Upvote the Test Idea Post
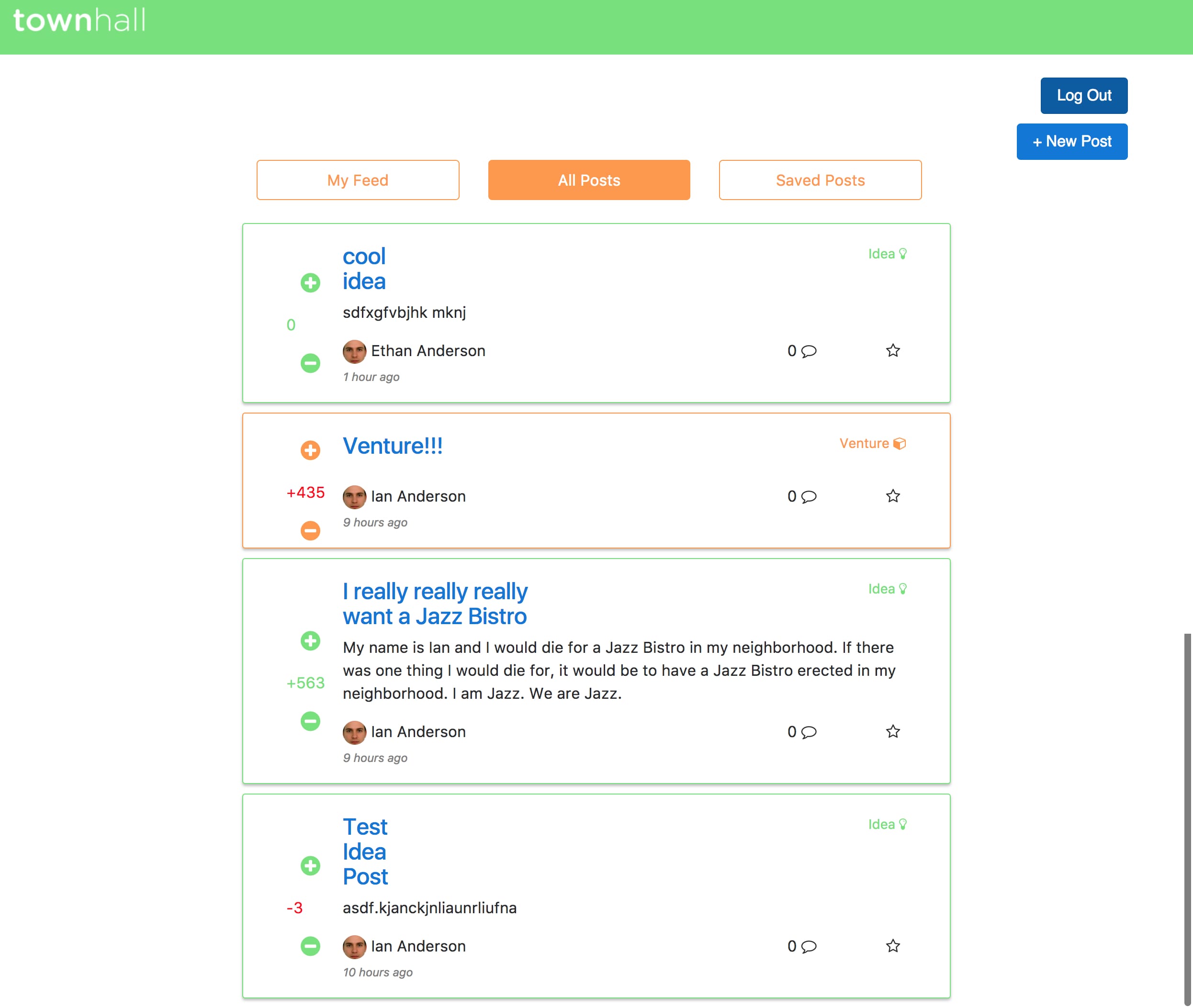Viewport: 1193px width, 1008px height. (310, 865)
